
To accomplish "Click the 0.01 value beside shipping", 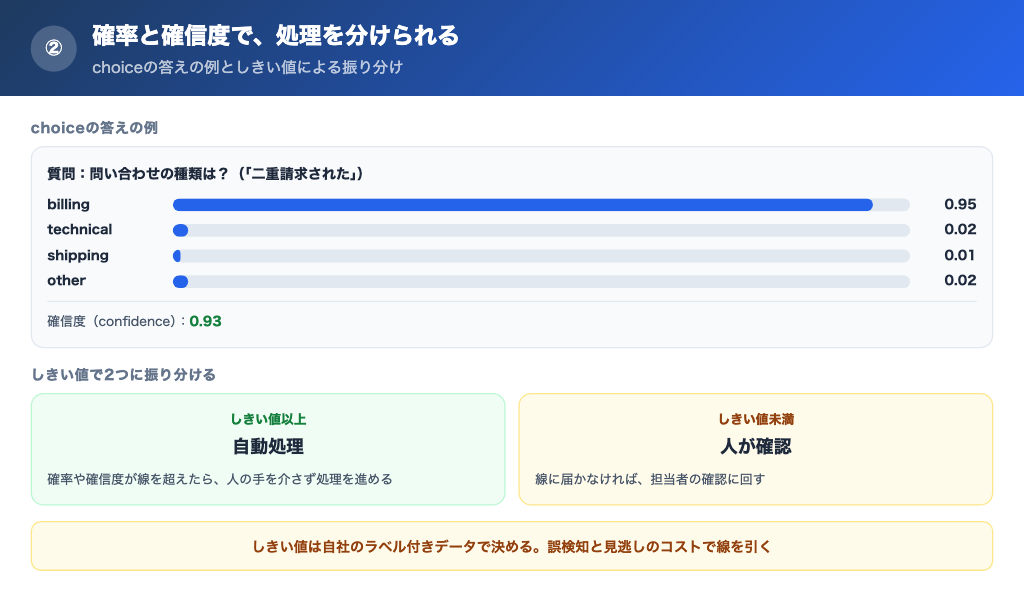I will pos(959,255).
